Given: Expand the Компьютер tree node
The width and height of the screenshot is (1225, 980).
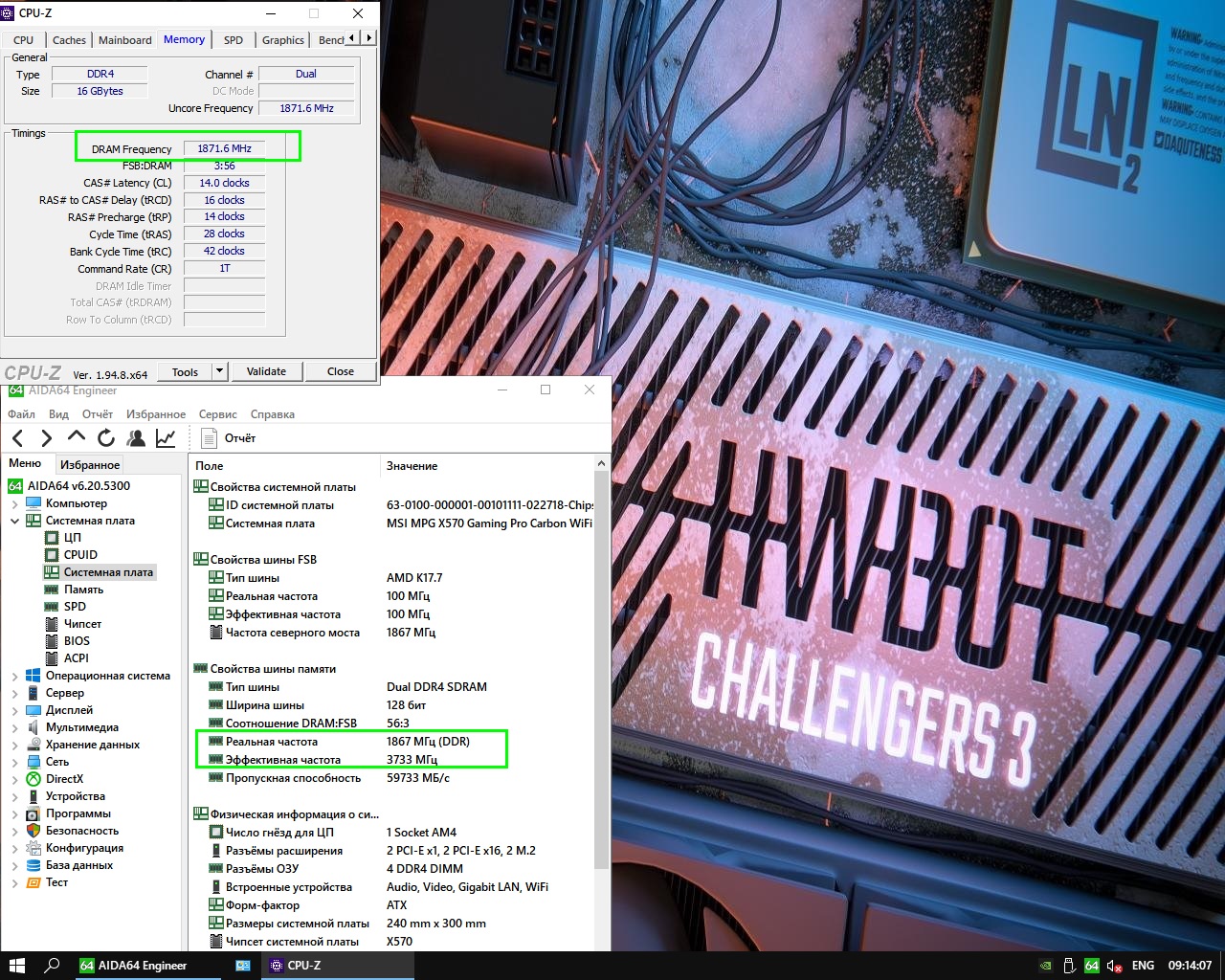Looking at the screenshot, I should 14,503.
